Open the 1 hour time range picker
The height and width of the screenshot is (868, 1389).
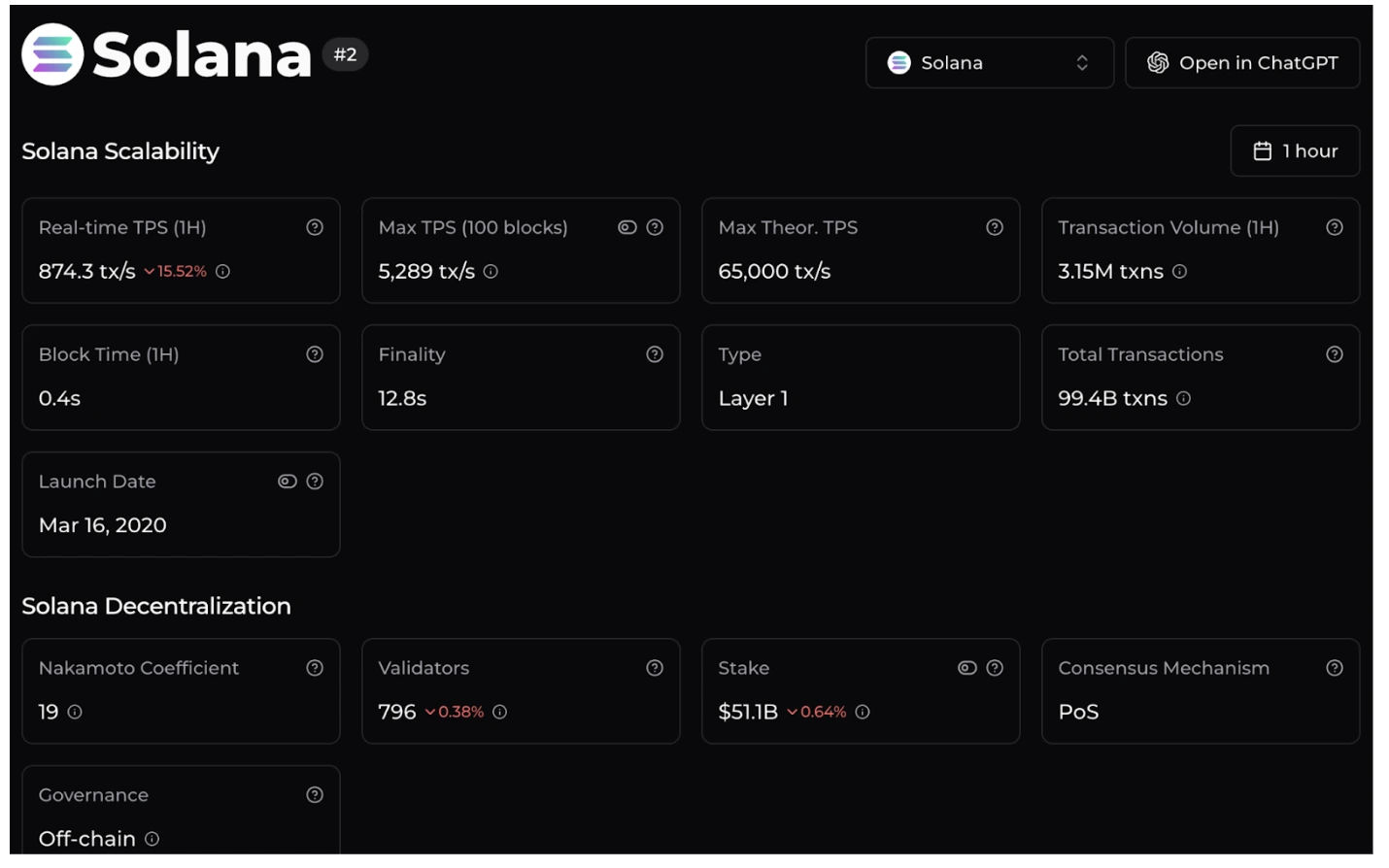click(x=1295, y=151)
